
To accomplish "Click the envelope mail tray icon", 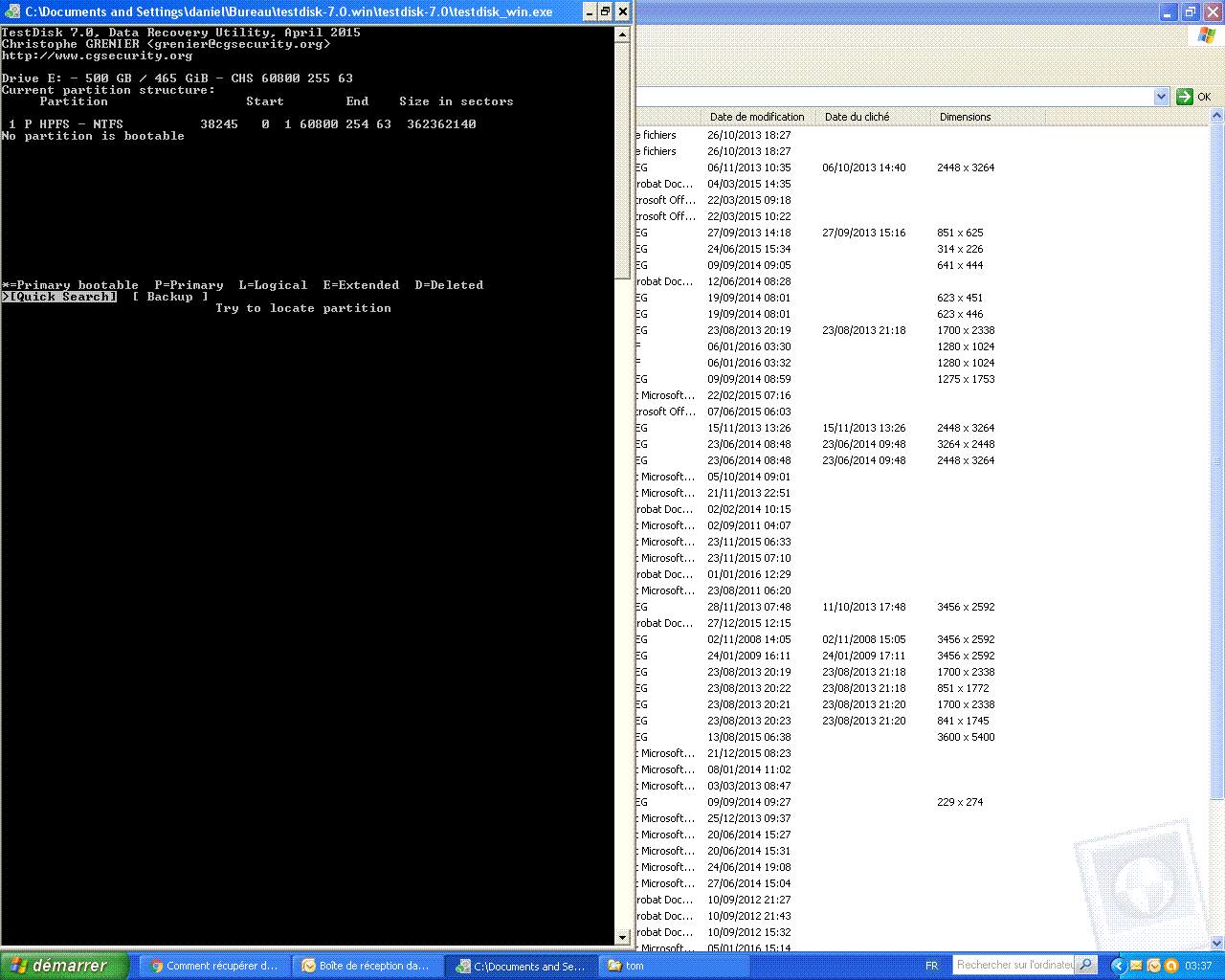I will point(1136,966).
